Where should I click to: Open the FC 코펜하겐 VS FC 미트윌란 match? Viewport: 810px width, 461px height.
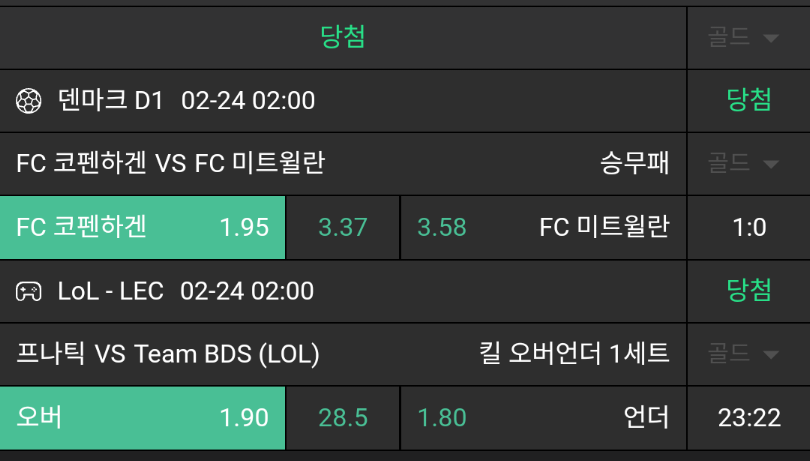click(170, 163)
